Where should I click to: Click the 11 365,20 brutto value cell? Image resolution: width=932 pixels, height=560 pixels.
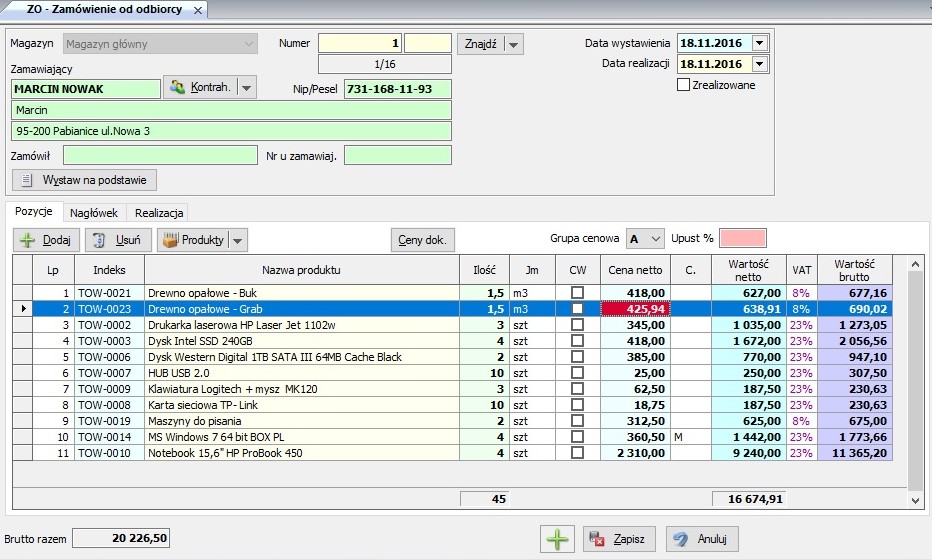pos(855,453)
